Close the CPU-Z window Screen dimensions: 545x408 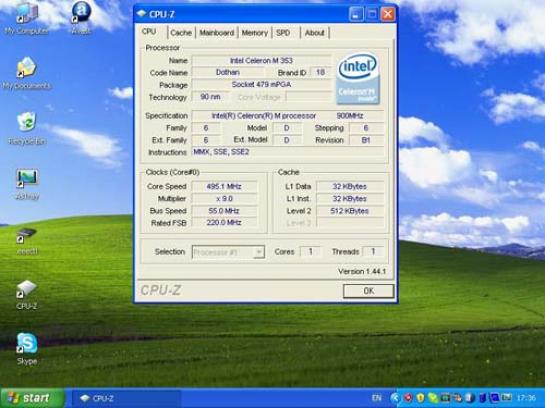point(388,14)
